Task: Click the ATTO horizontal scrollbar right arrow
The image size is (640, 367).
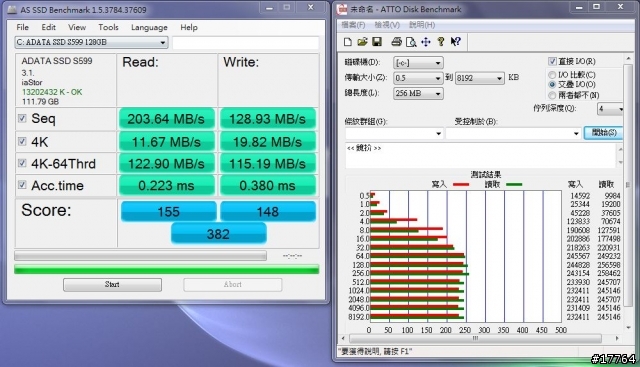Action: click(x=617, y=338)
